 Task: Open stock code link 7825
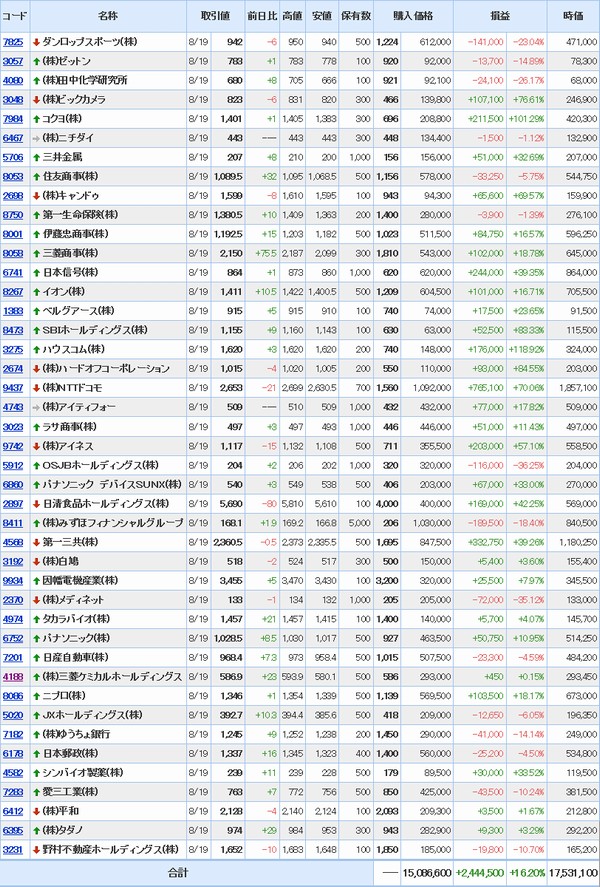click(x=13, y=42)
